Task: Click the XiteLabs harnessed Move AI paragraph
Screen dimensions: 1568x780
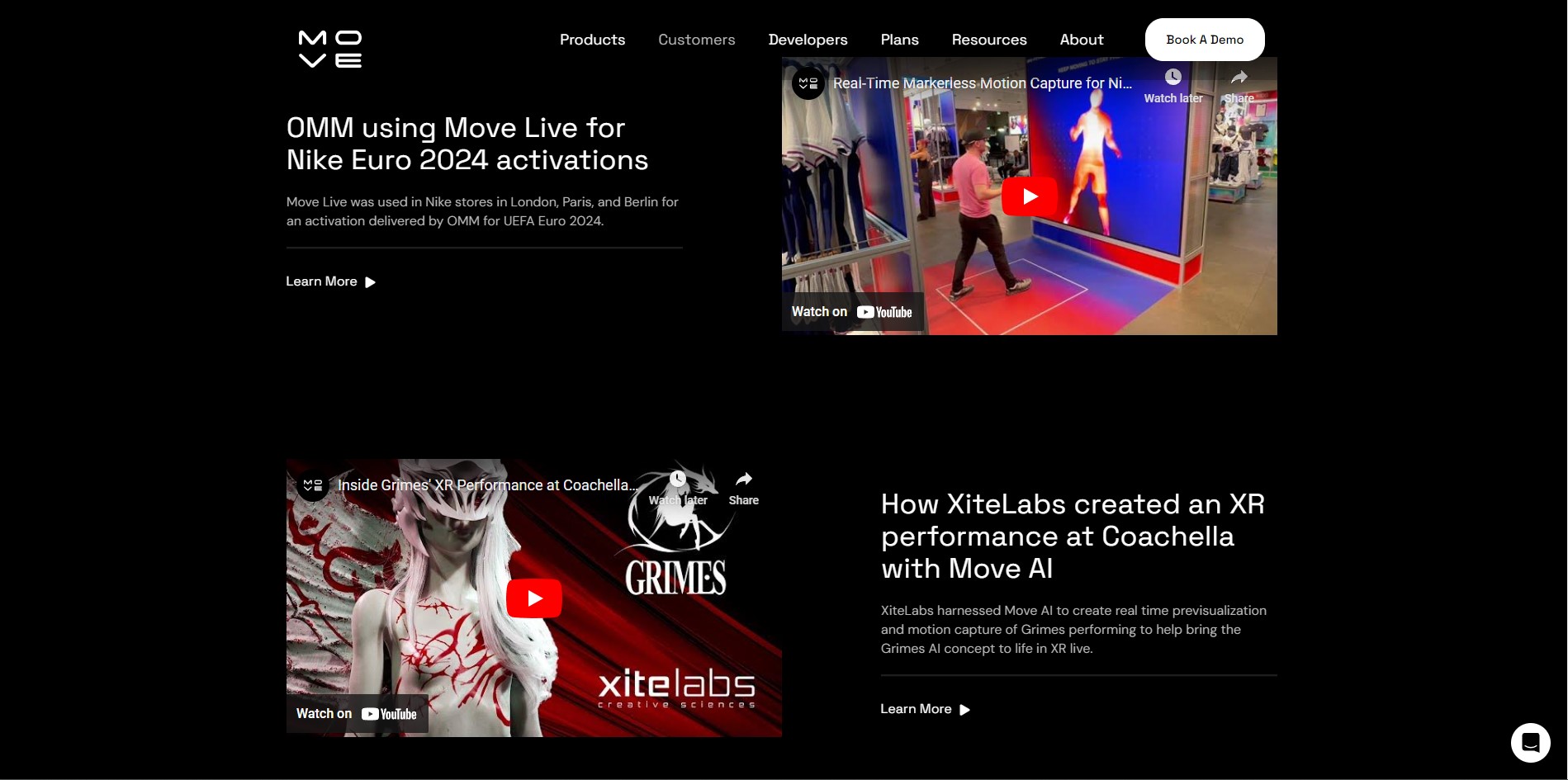Action: coord(1073,630)
